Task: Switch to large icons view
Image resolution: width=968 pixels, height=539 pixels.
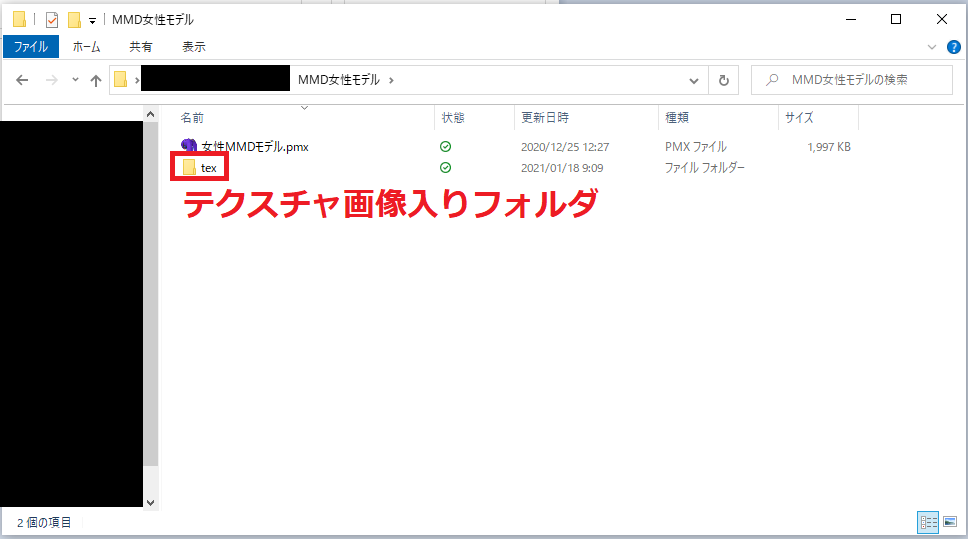Action: tap(949, 522)
